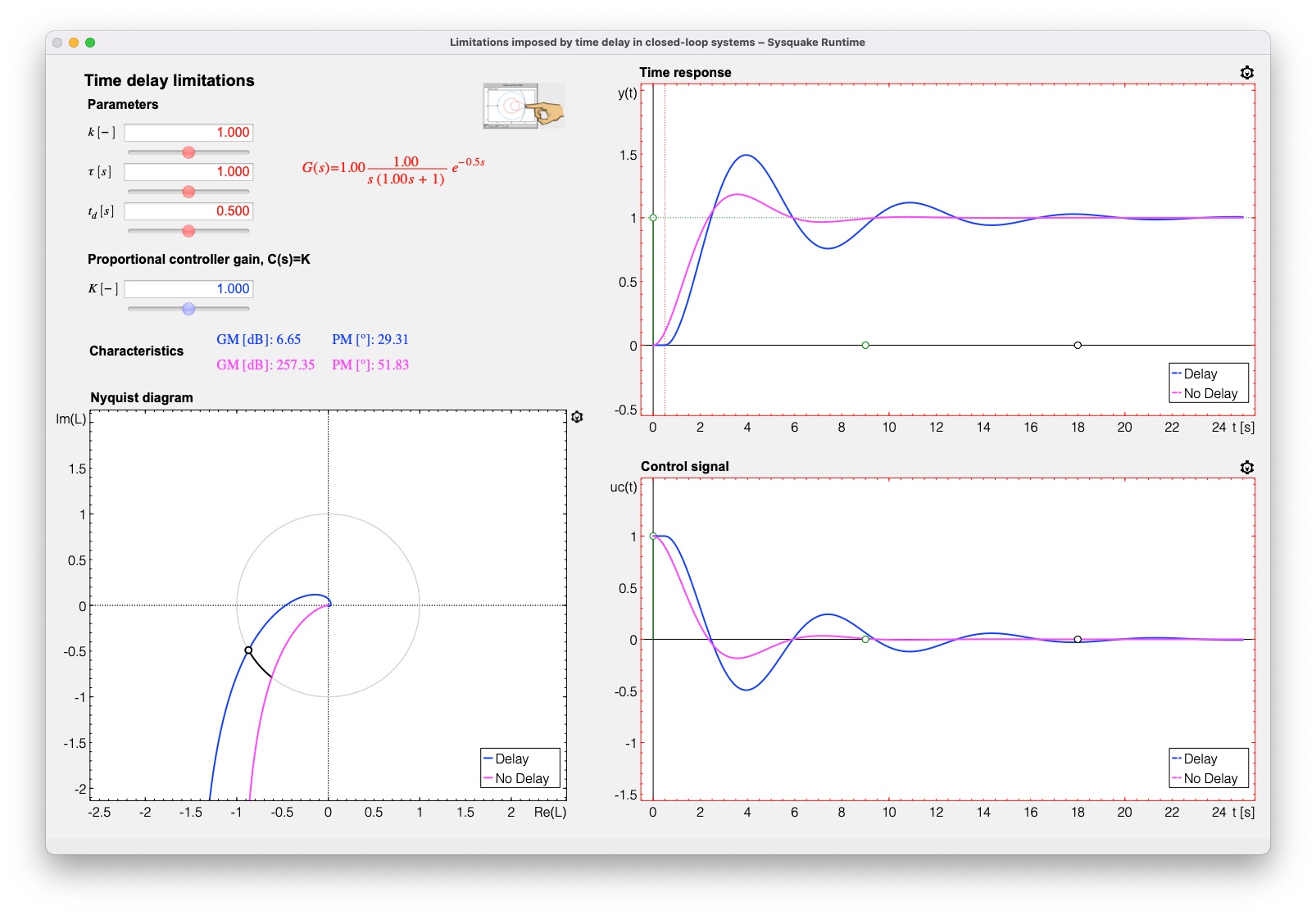Select the circle marker on the Nyquist curve
The image size is (1316, 915).
pyautogui.click(x=247, y=649)
